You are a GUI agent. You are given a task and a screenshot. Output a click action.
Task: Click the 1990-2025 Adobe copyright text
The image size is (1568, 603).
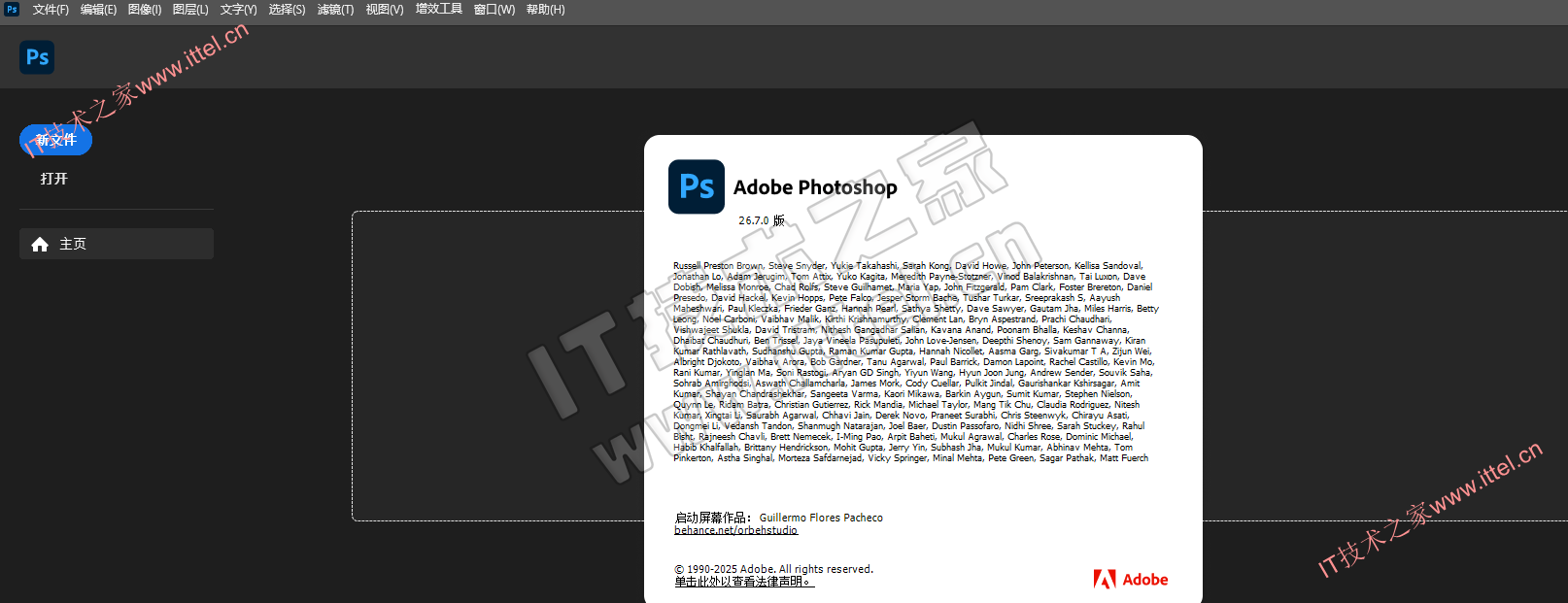pos(773,569)
